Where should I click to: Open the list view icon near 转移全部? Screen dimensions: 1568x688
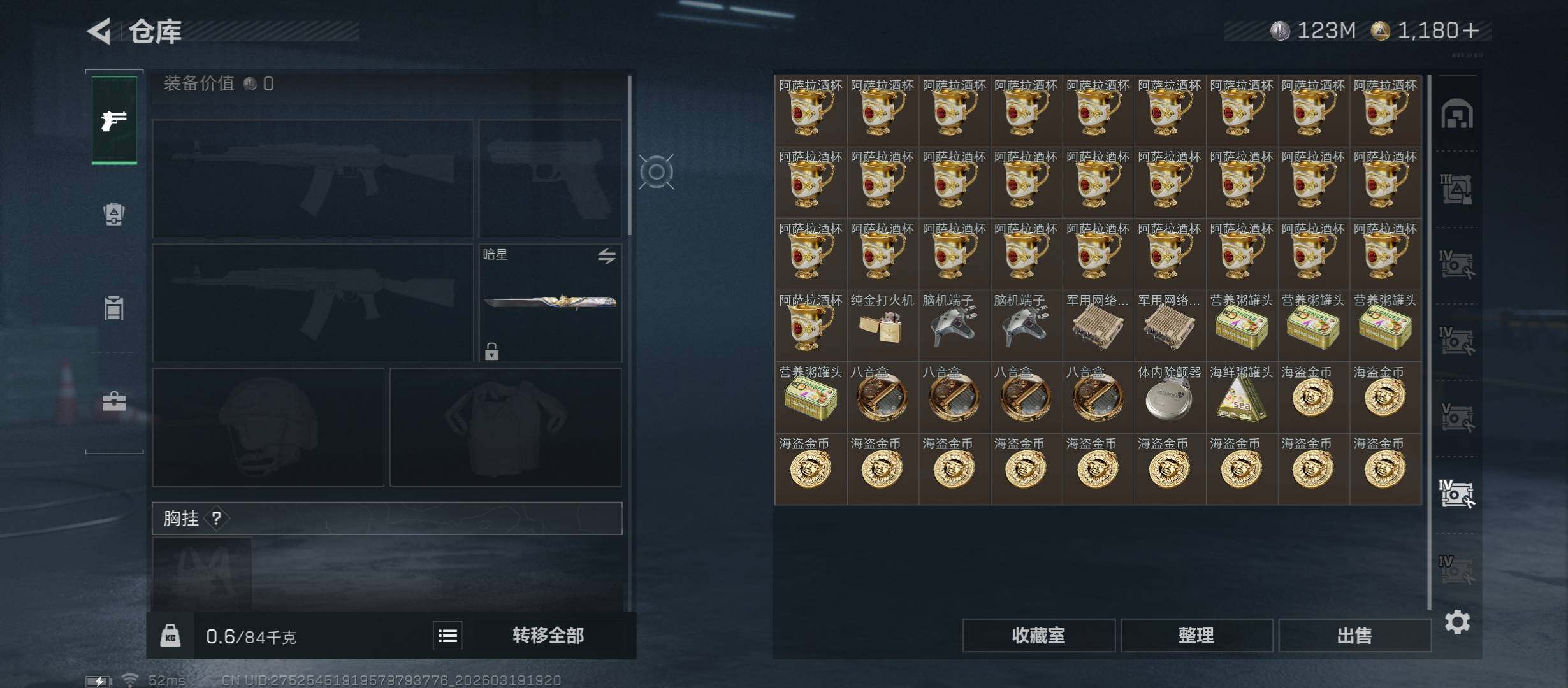pyautogui.click(x=447, y=636)
